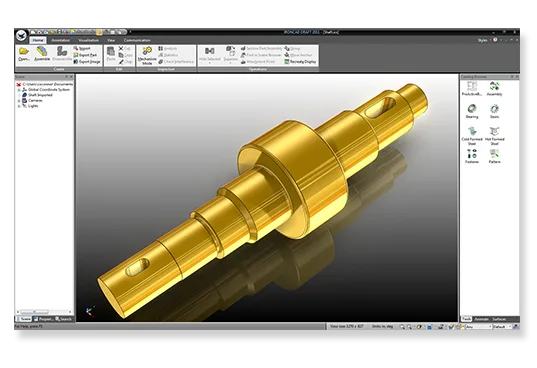Expand the Lights tree node

pyautogui.click(x=19, y=106)
